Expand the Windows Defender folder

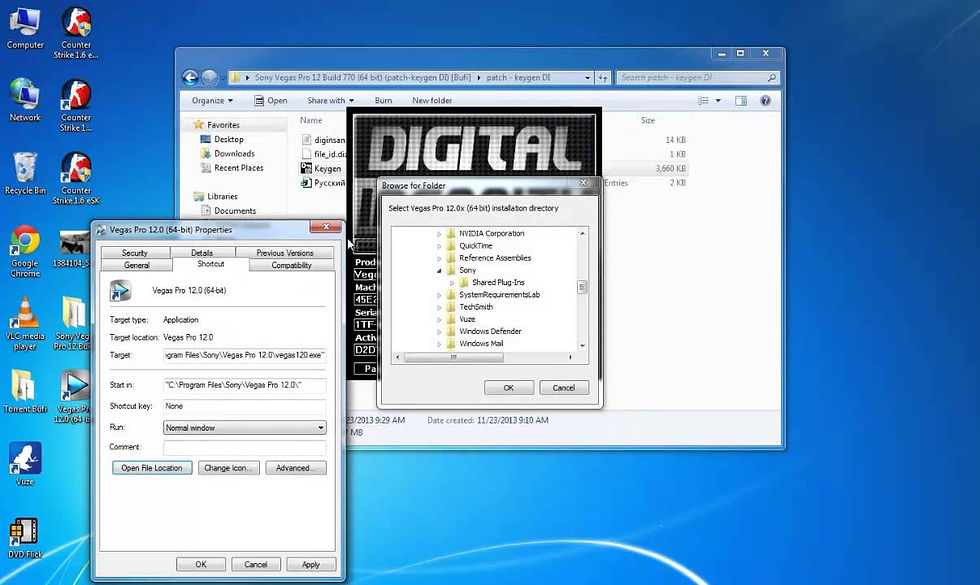pos(439,332)
